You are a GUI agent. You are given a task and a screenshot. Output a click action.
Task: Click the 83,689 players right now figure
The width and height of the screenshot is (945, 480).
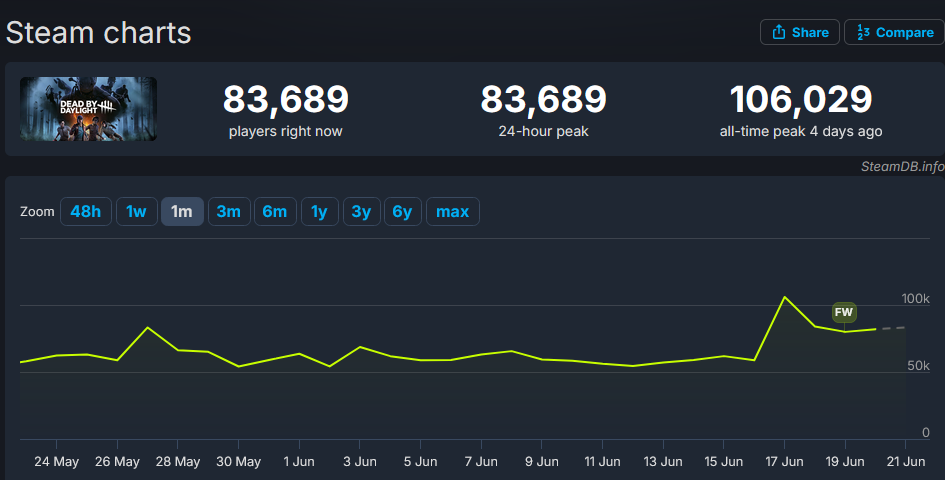pyautogui.click(x=286, y=99)
